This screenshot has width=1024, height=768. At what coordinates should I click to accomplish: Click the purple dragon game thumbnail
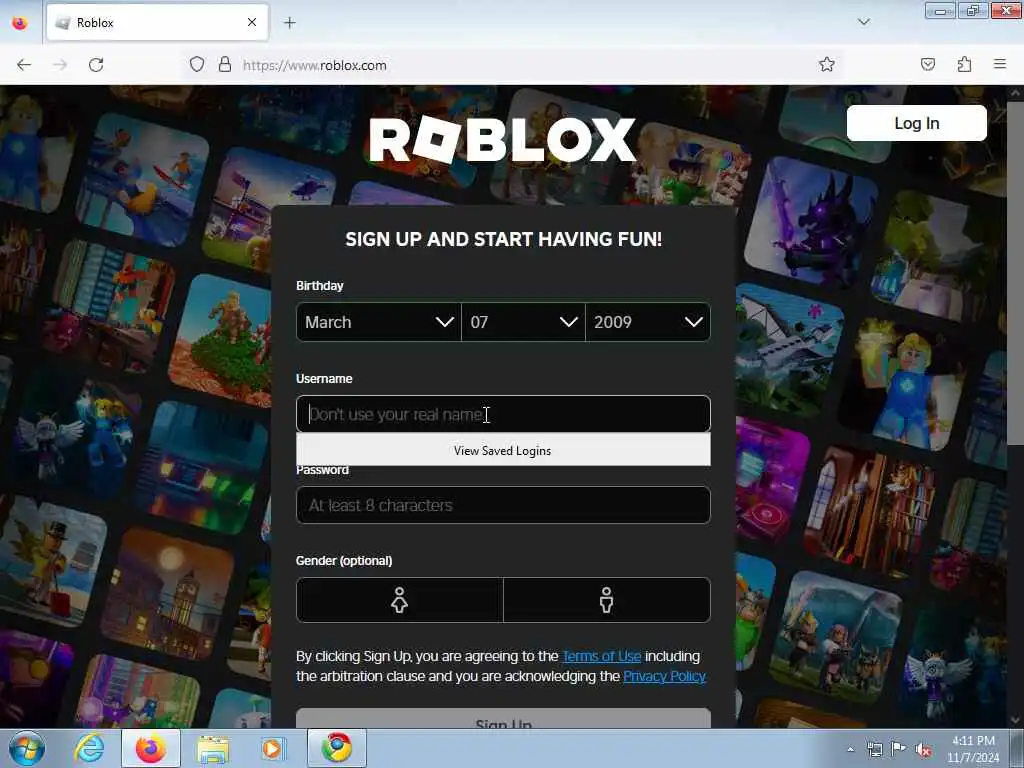(812, 223)
